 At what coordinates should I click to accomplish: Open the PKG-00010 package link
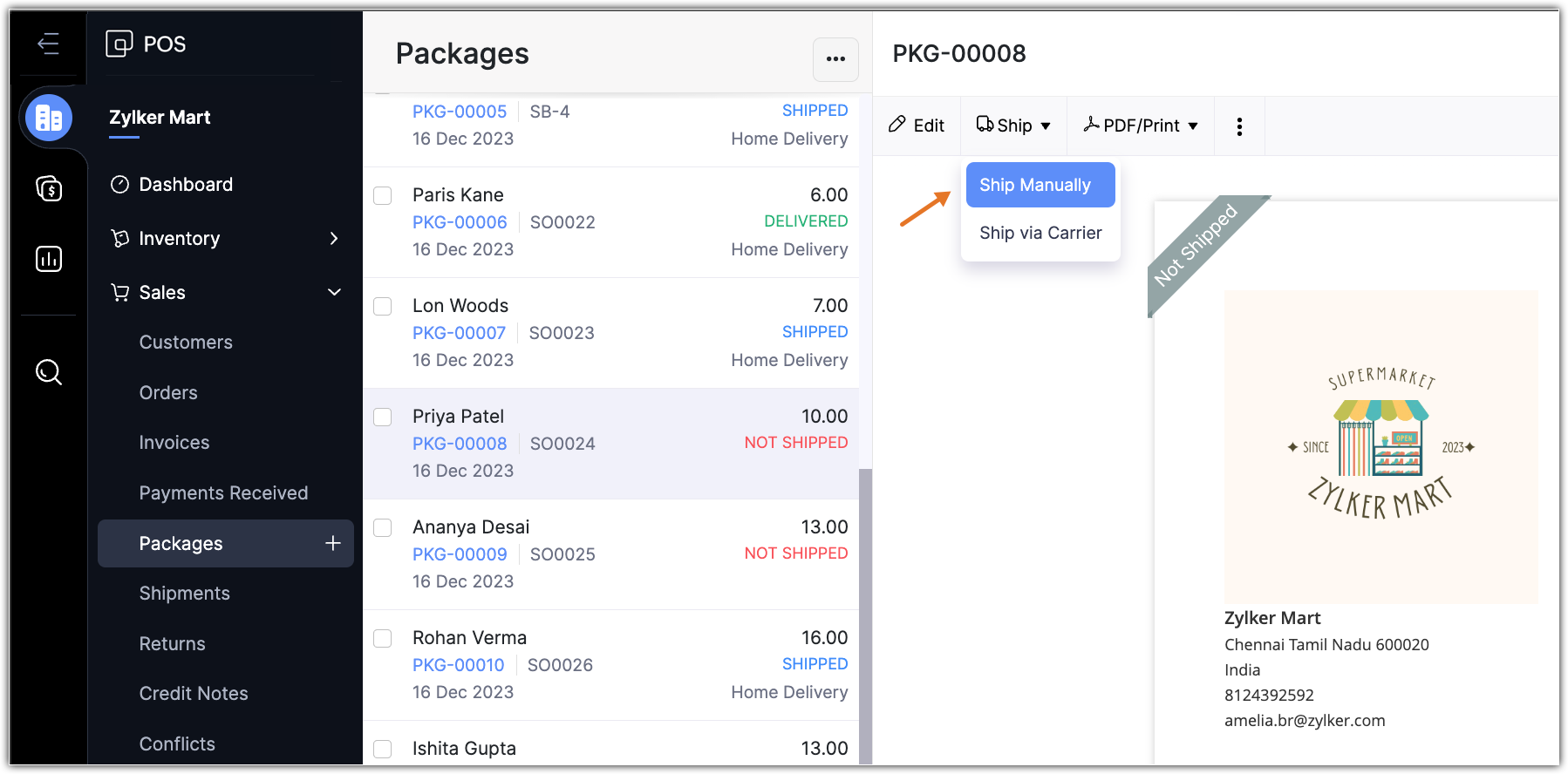click(459, 665)
